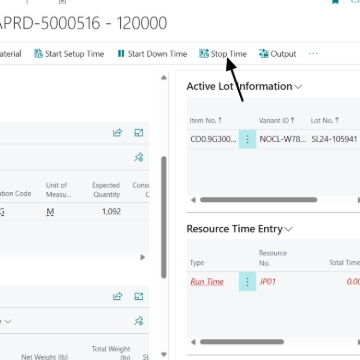
Task: Click the lower personalize pin icon
Action: (139, 321)
